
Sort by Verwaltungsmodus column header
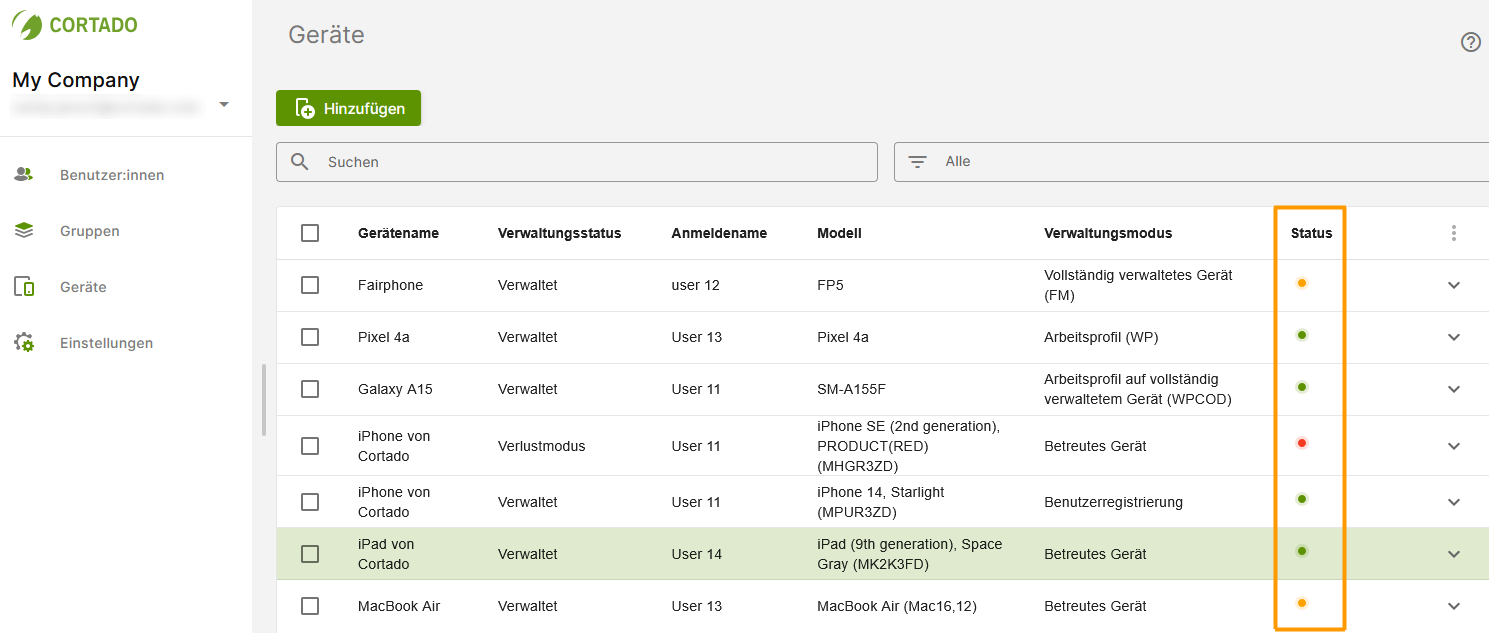1108,233
